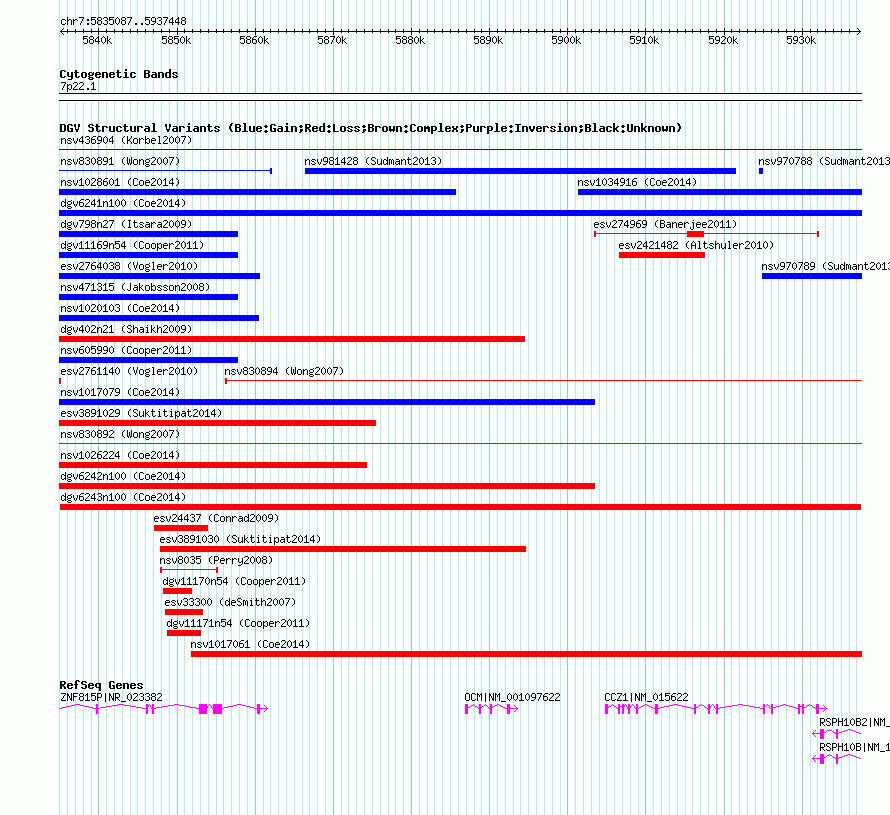Screen dimensions: 890x815
Task: Select the nsv830891 (Wong2007) variant label
Action: point(120,161)
